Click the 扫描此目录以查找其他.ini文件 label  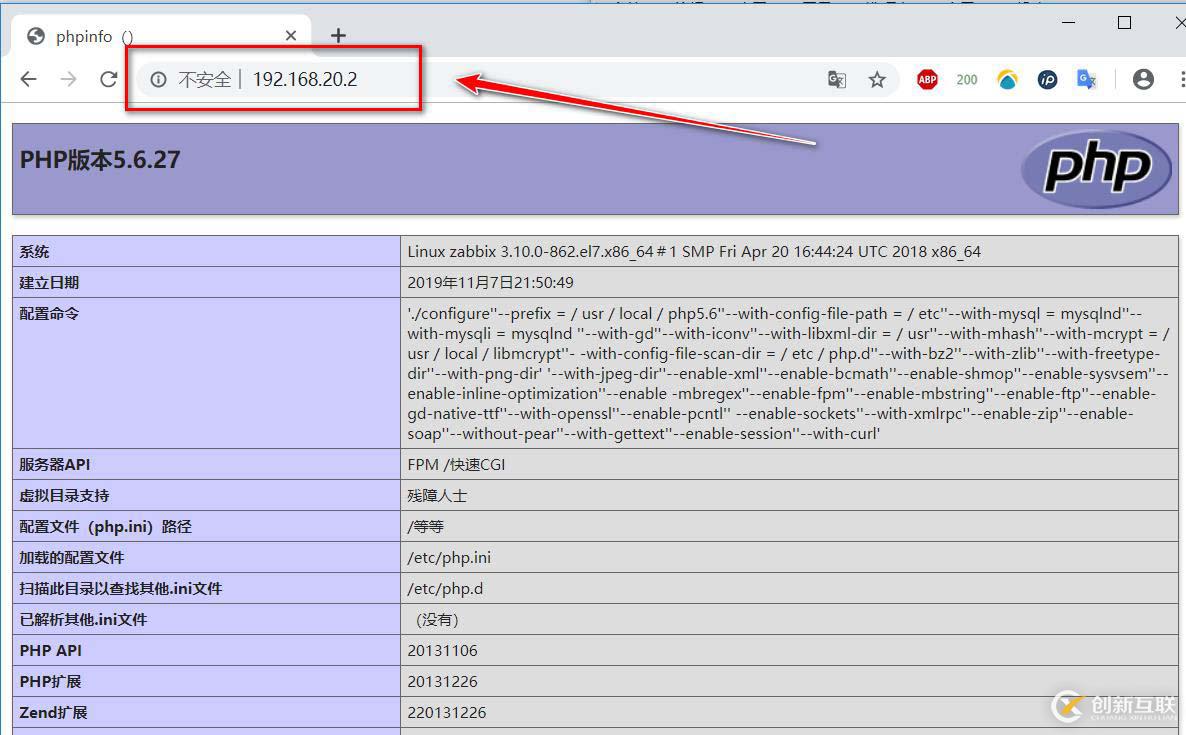pyautogui.click(x=121, y=589)
